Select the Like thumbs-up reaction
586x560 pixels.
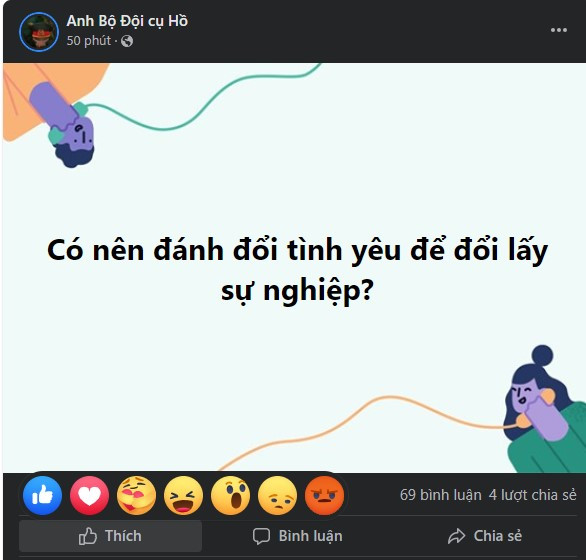click(x=42, y=495)
